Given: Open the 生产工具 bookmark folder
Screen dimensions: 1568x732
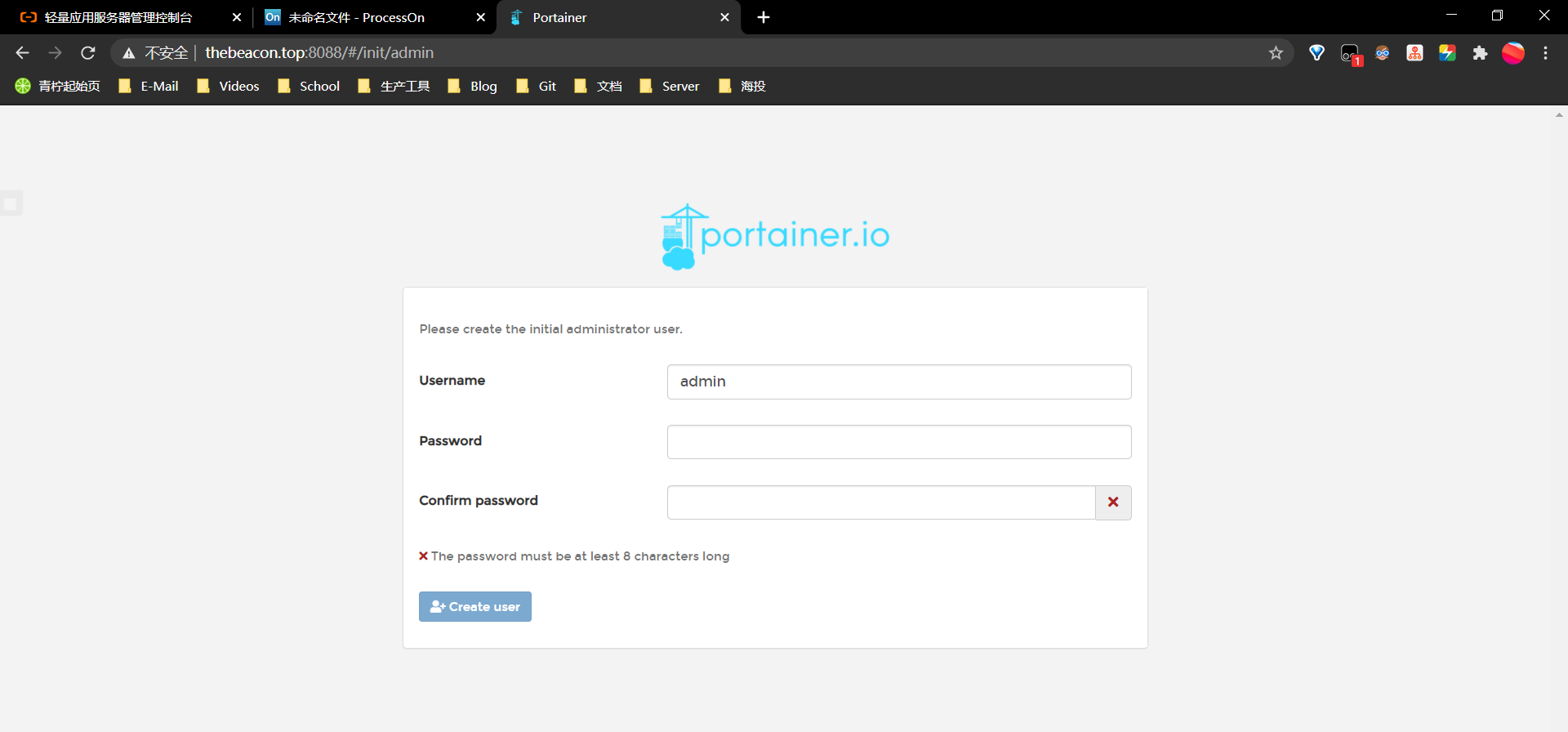Looking at the screenshot, I should click(x=394, y=86).
